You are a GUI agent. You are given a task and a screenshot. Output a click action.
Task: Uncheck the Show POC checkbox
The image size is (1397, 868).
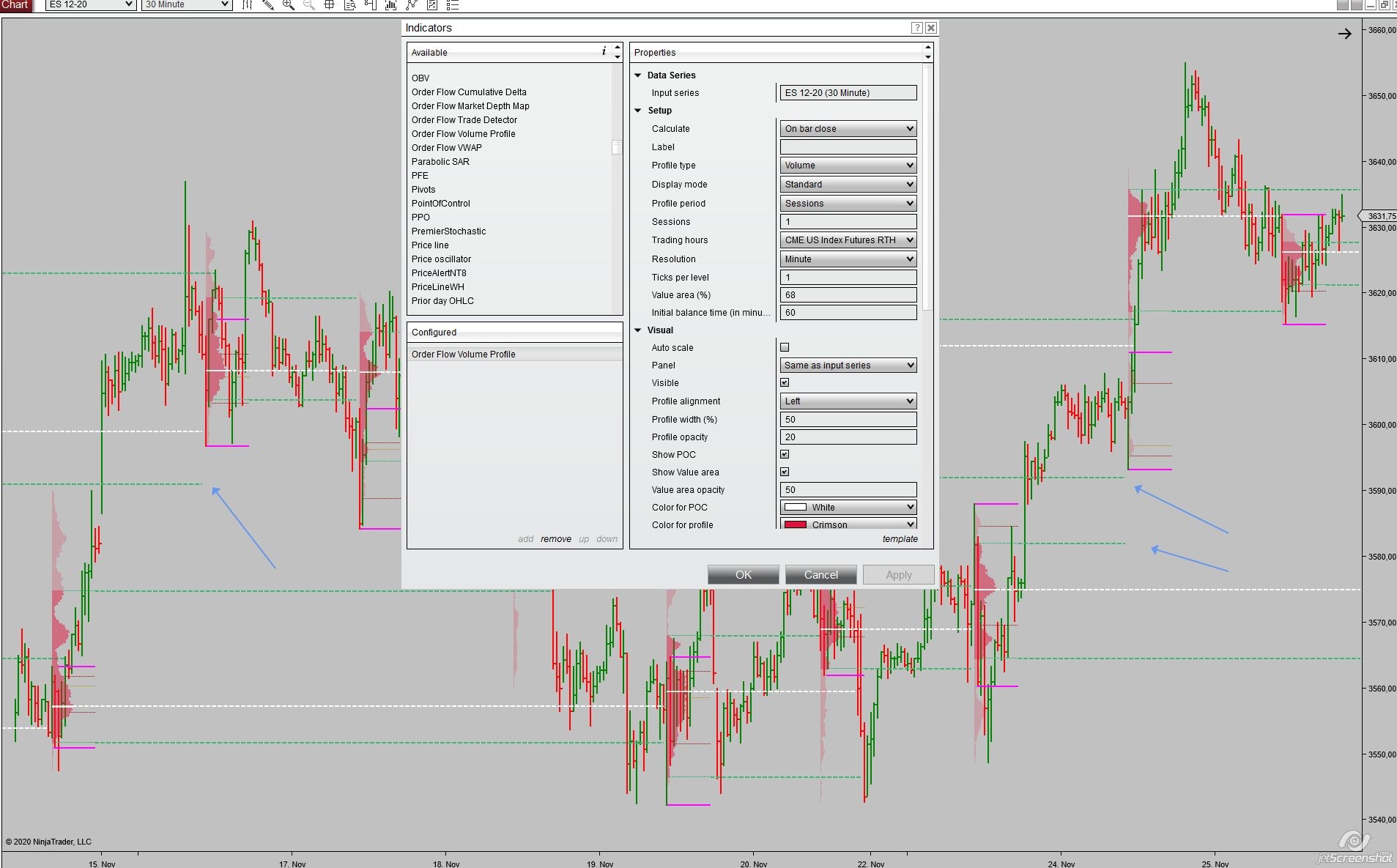pos(785,454)
